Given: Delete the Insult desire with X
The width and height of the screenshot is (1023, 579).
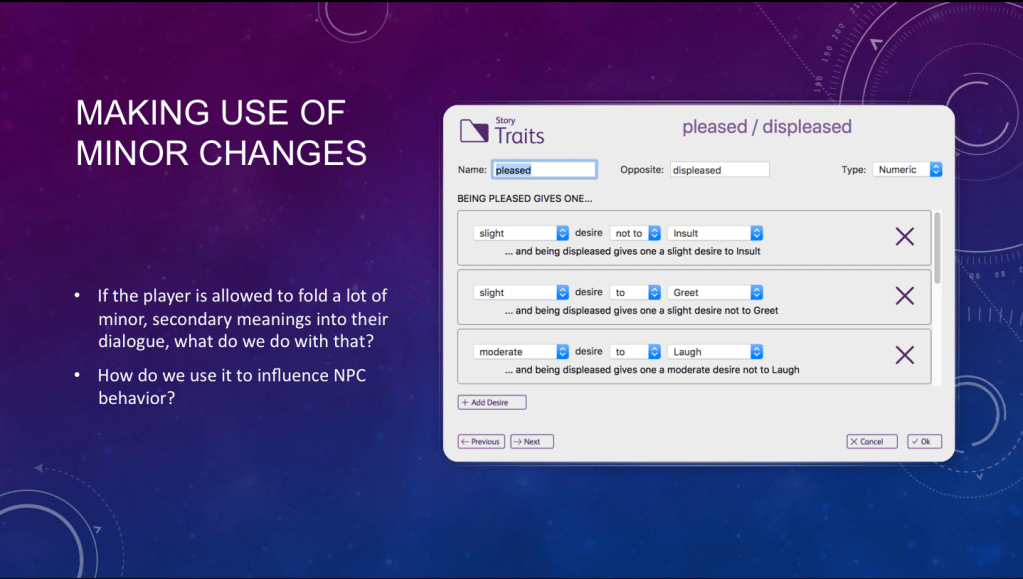Looking at the screenshot, I should pyautogui.click(x=904, y=236).
